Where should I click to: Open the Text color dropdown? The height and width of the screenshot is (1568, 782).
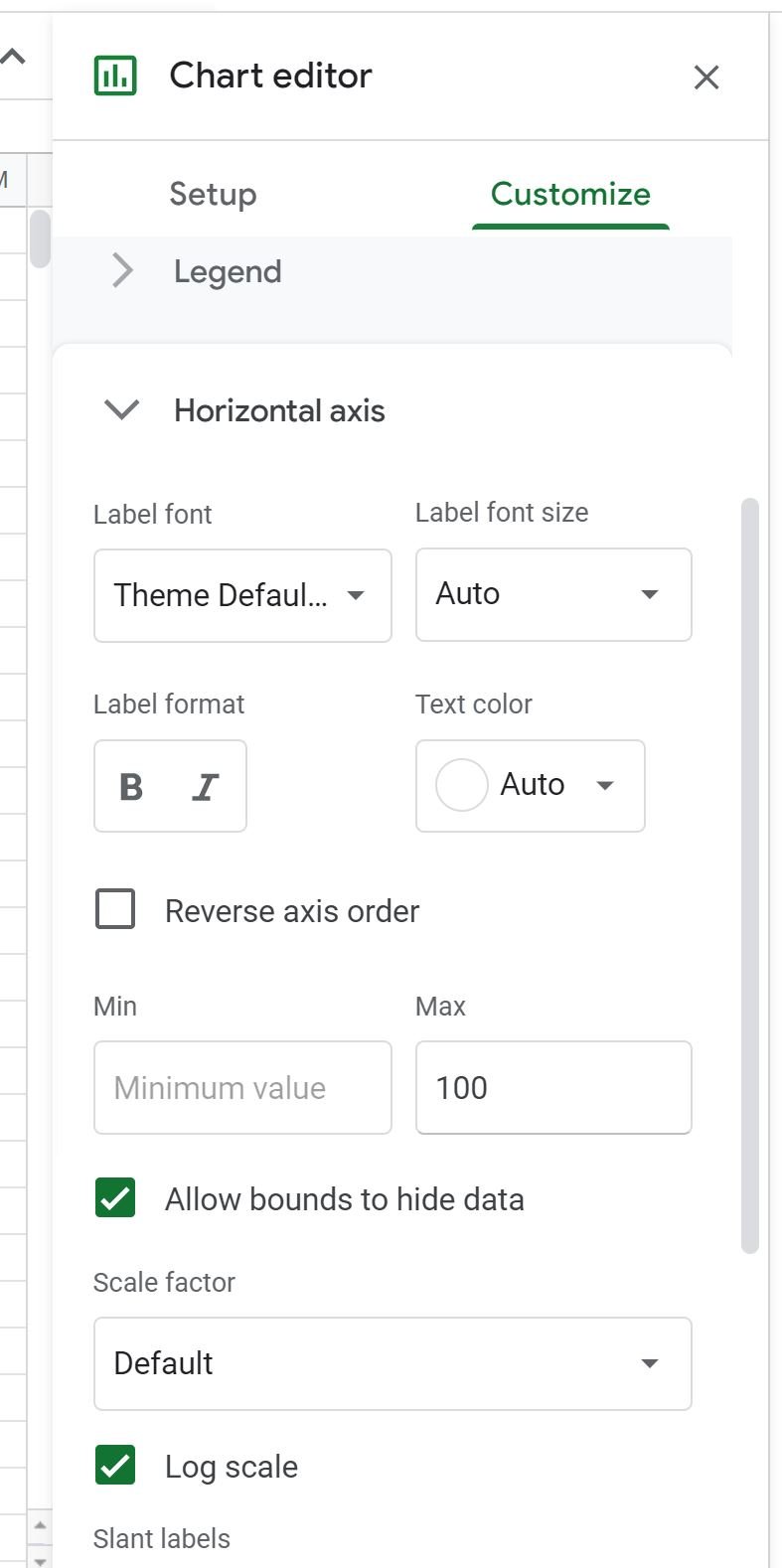531,785
